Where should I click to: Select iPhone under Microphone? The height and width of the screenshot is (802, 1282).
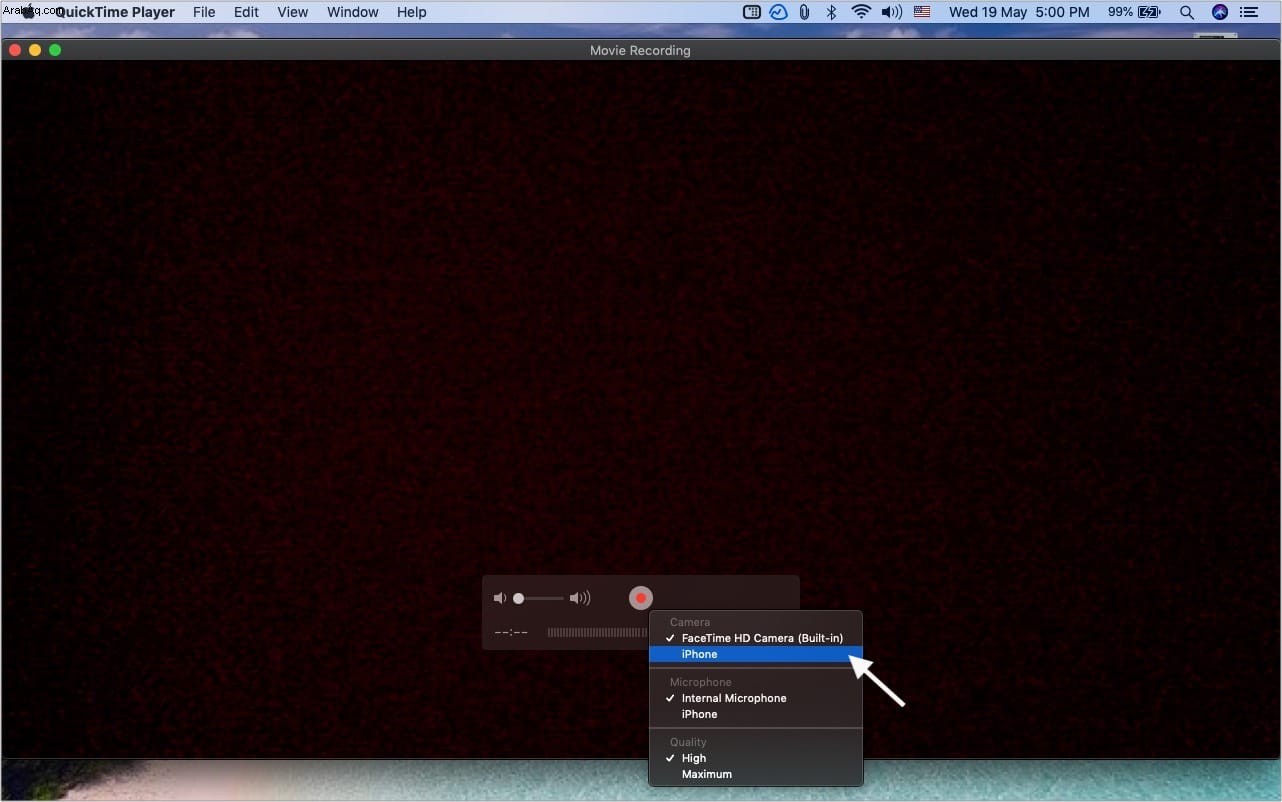tap(755, 714)
